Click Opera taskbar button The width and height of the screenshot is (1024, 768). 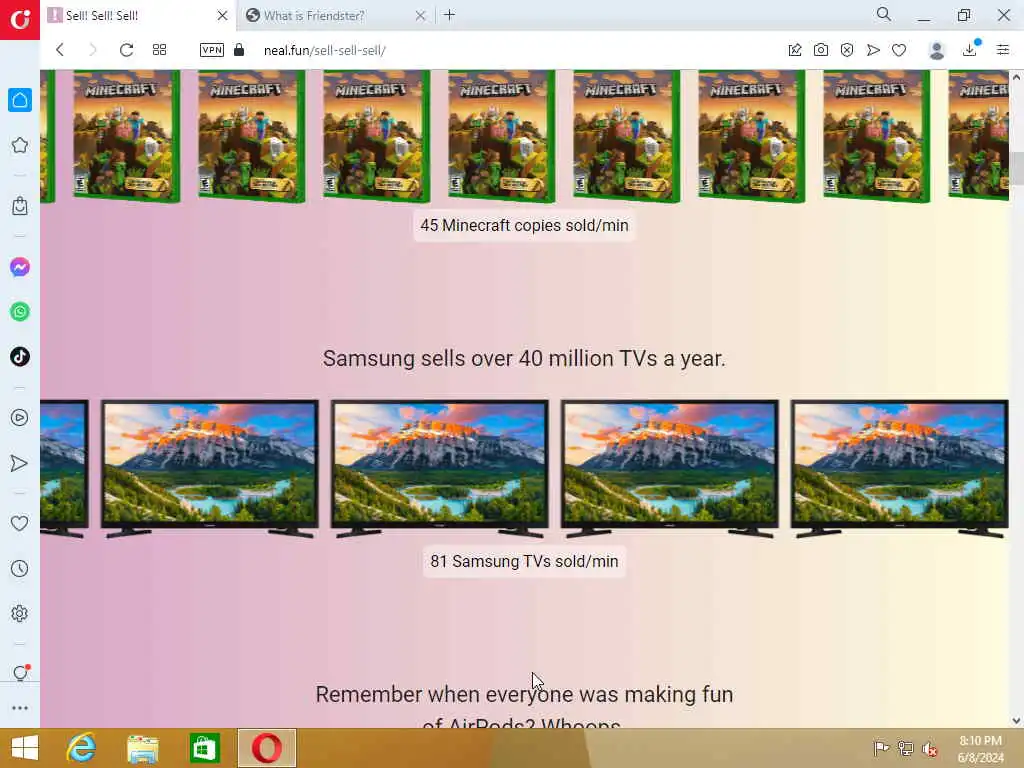tap(266, 748)
